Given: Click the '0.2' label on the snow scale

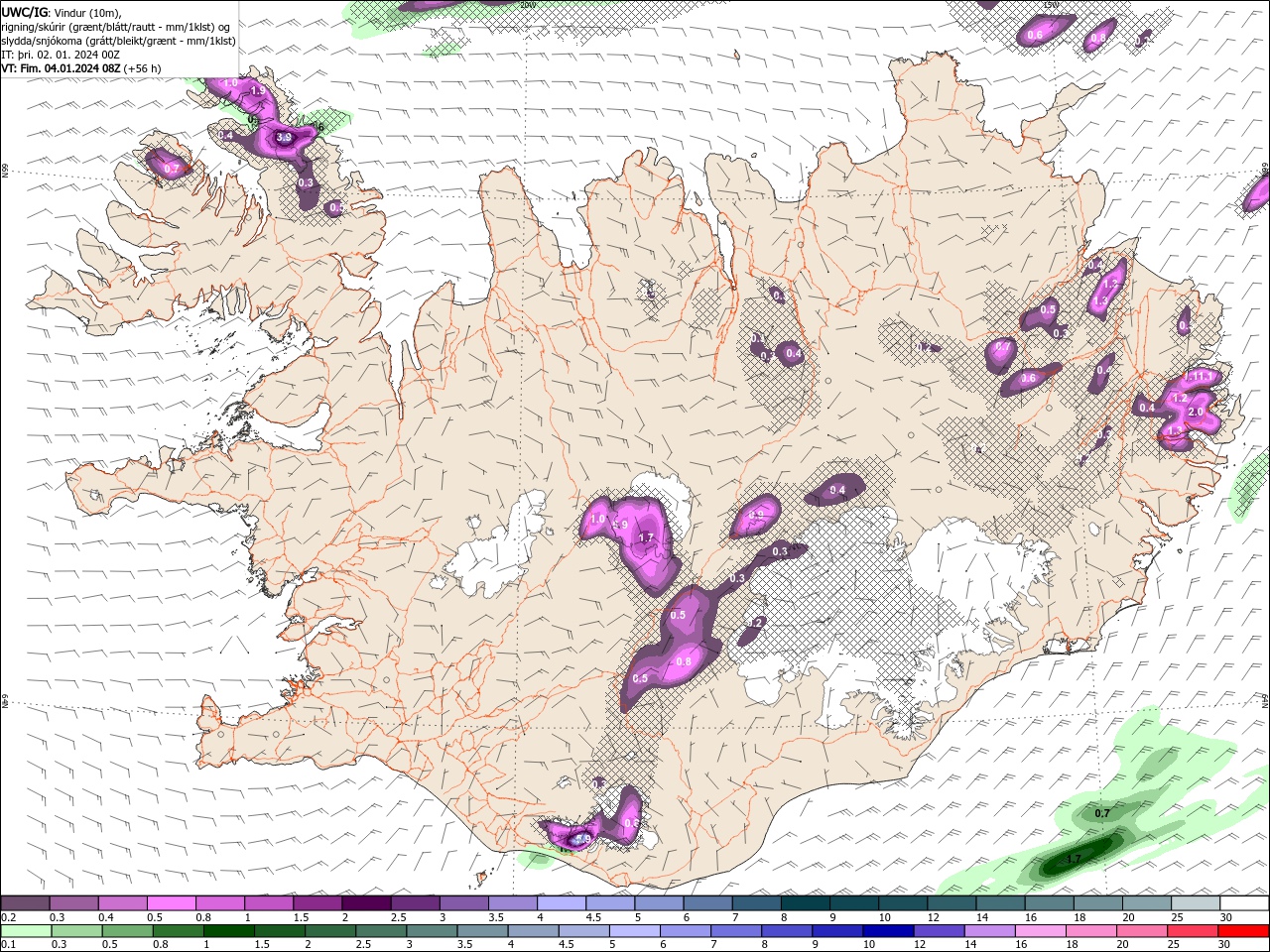Looking at the screenshot, I should click(x=9, y=917).
